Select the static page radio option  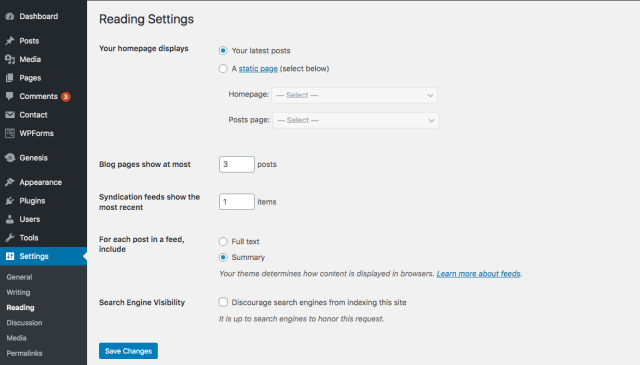pos(223,69)
